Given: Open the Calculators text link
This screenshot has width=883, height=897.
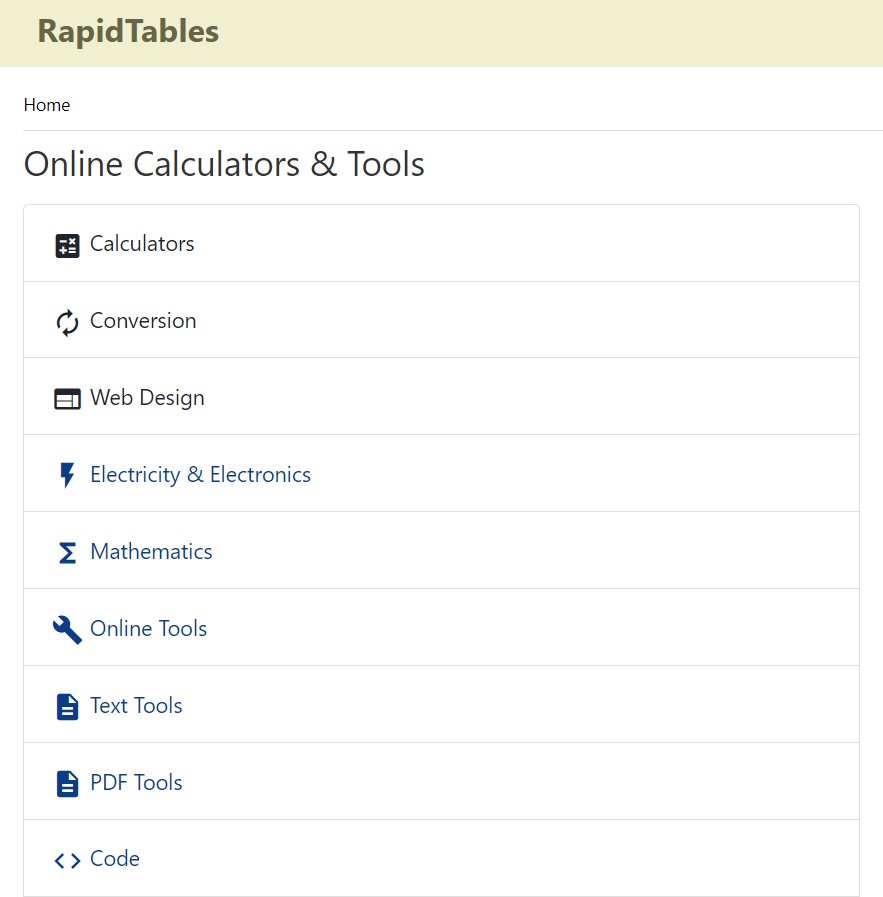Looking at the screenshot, I should pyautogui.click(x=142, y=244).
